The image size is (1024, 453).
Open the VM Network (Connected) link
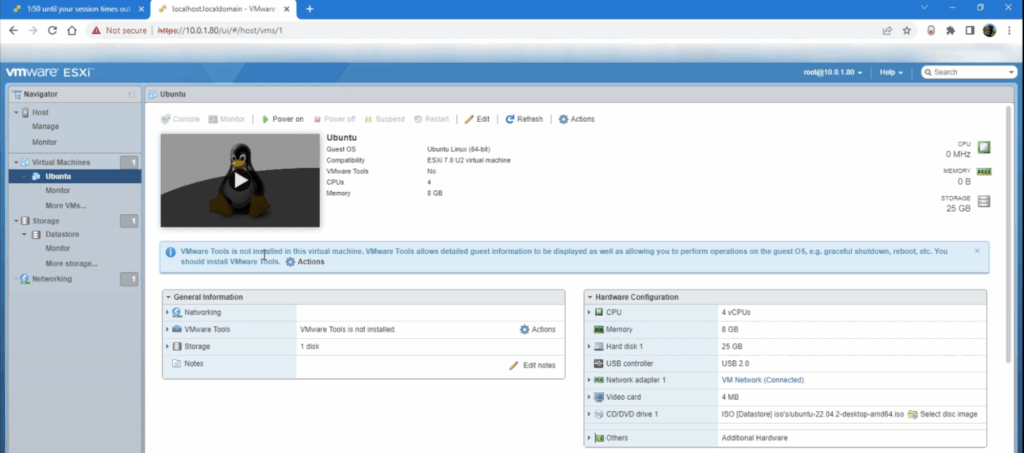click(x=763, y=380)
